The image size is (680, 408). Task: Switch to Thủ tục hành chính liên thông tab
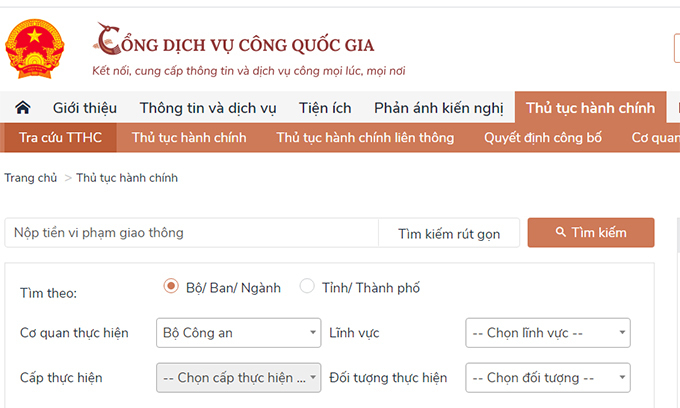(365, 137)
